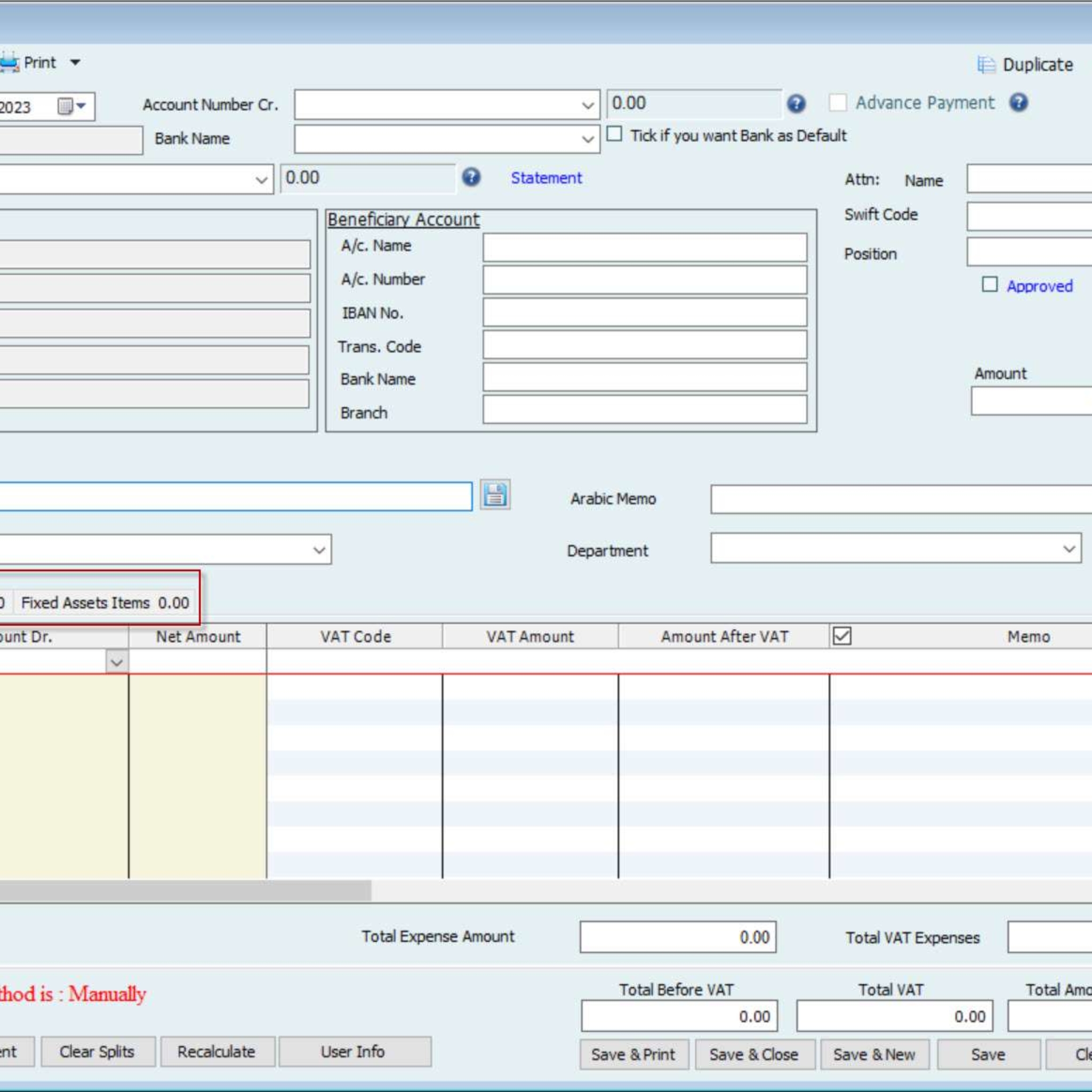Click help icon left of Statement link
This screenshot has height=1092, width=1092.
pos(471,178)
